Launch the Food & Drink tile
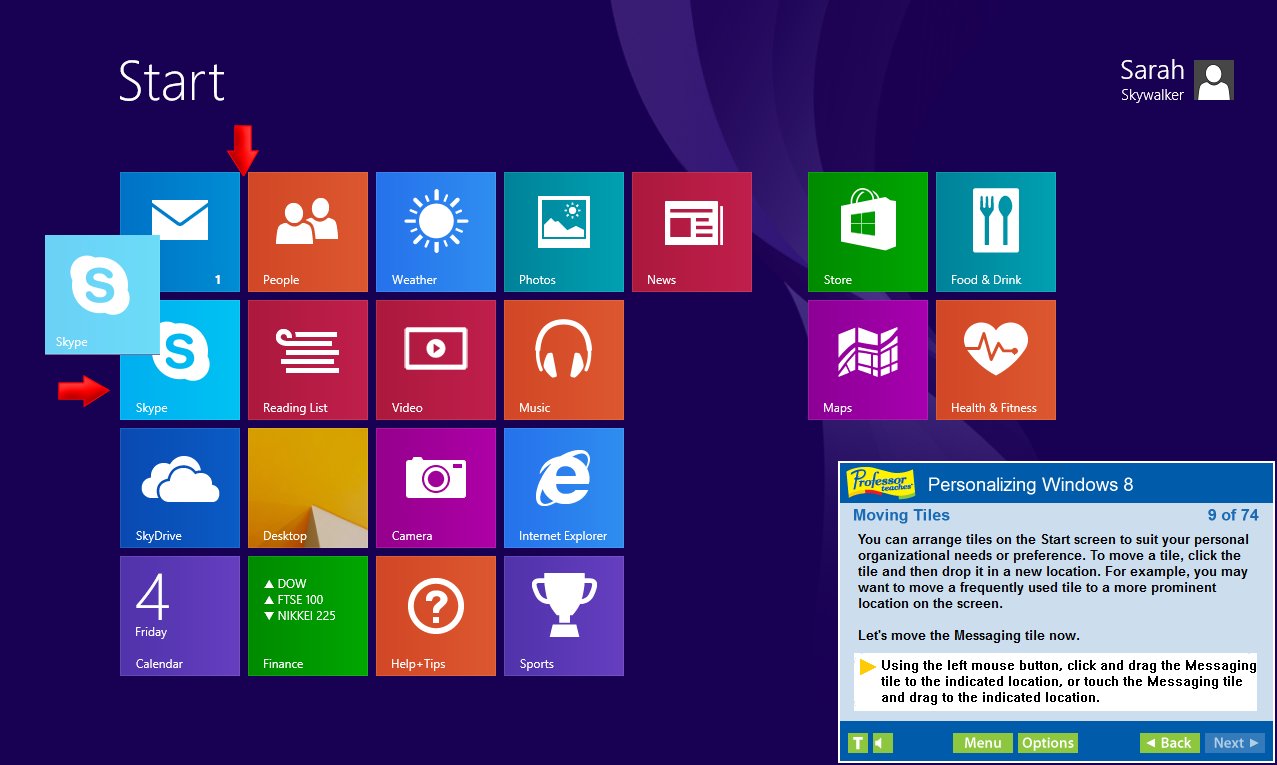 (x=995, y=231)
